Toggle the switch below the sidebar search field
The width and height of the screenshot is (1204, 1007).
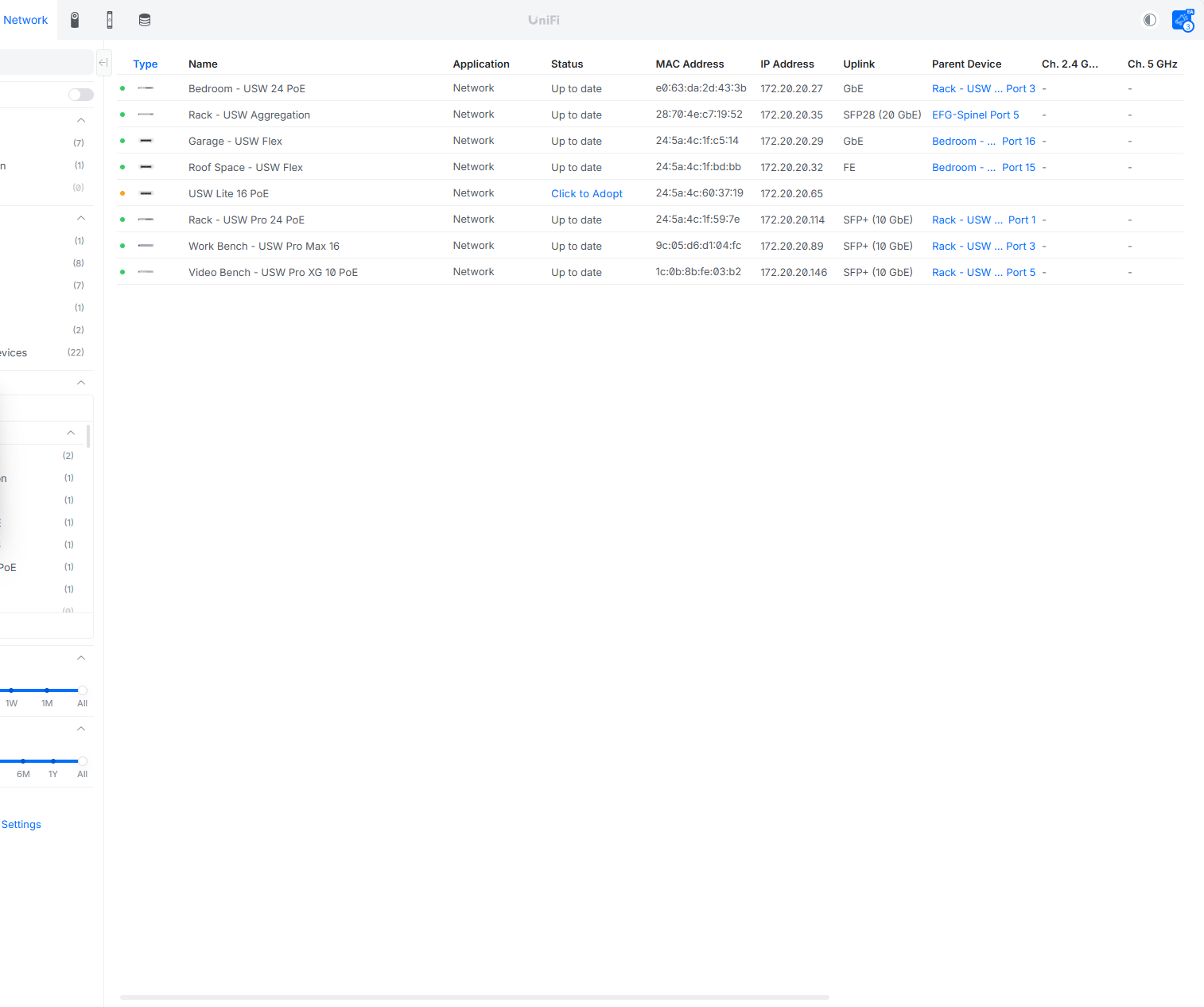(81, 95)
